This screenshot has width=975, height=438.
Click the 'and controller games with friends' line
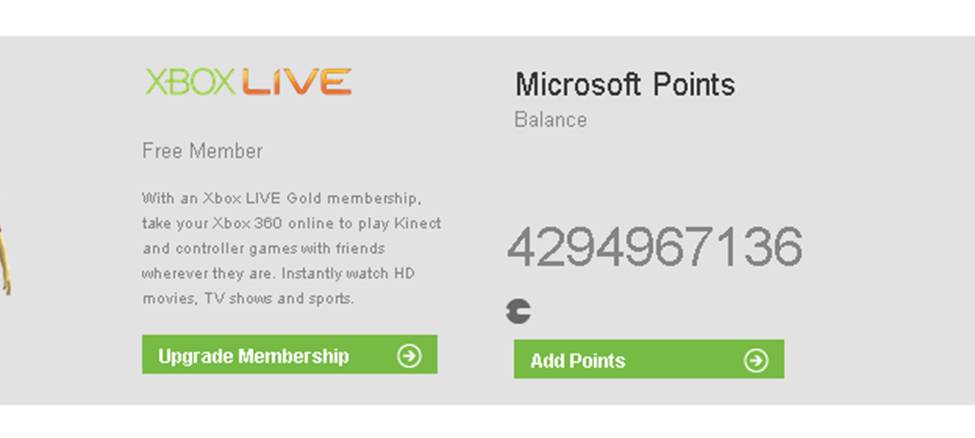264,249
